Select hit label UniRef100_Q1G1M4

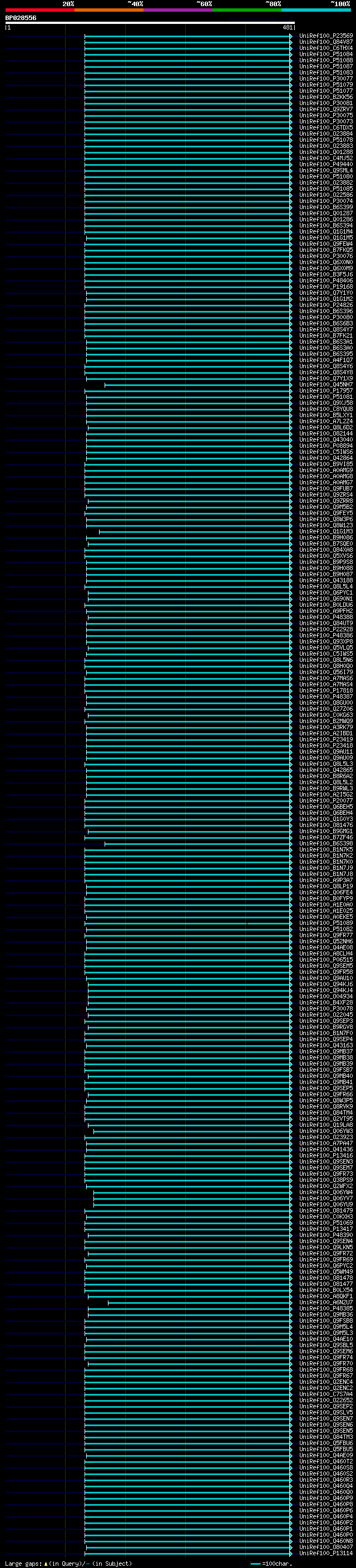326,232
